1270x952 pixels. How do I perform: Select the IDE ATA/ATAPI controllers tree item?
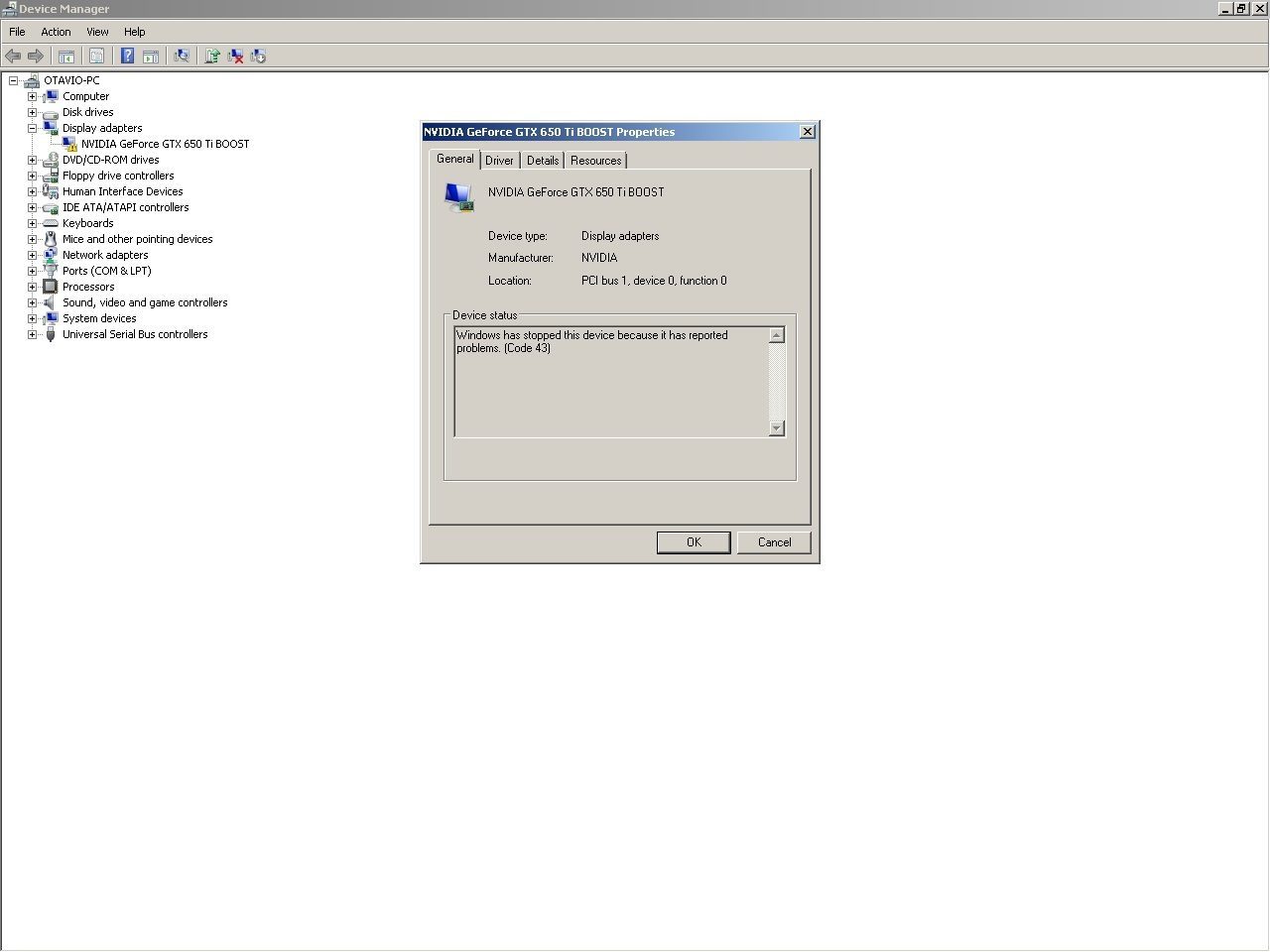(x=126, y=207)
